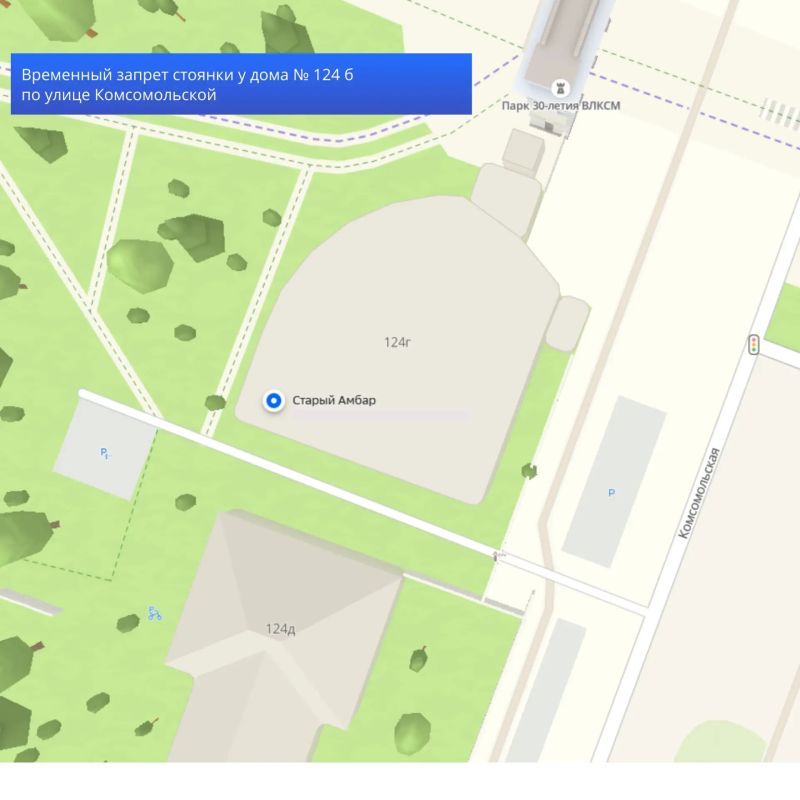The height and width of the screenshot is (800, 800).
Task: Click the blue parking ban notice banner
Action: tap(241, 84)
